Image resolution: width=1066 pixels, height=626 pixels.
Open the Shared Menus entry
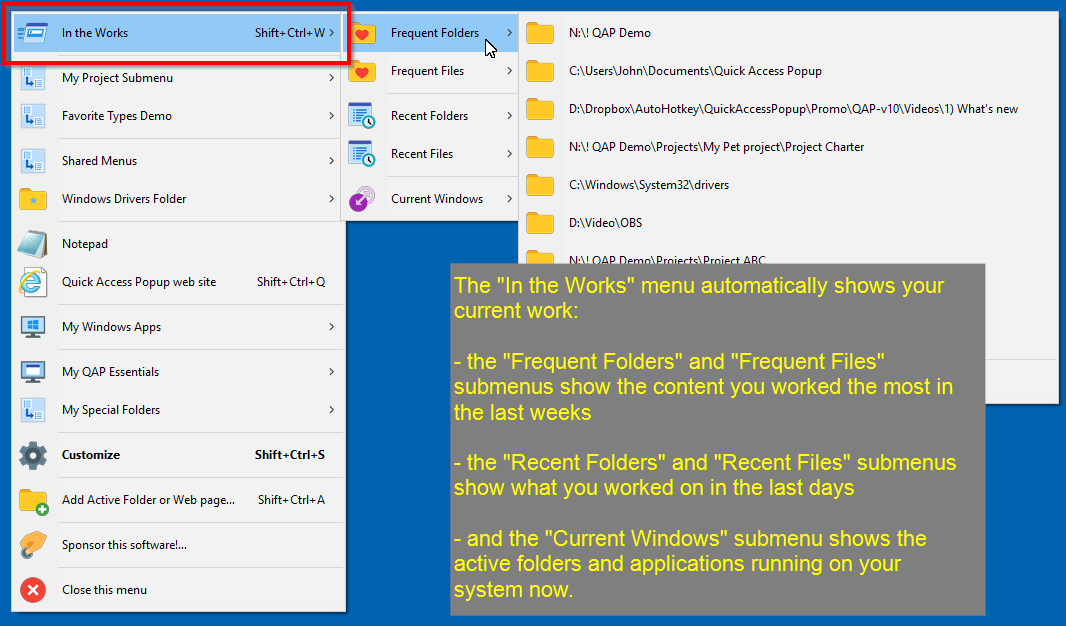178,161
